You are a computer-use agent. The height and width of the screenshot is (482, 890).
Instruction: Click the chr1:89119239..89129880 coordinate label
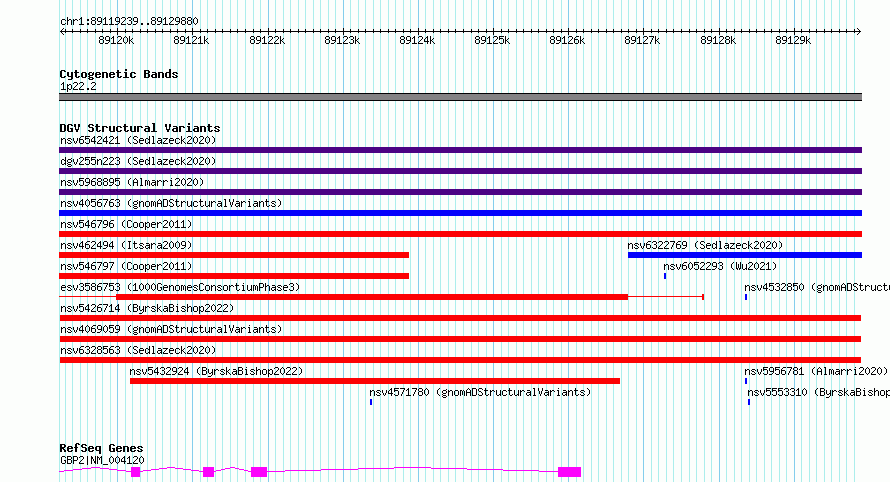coord(129,22)
